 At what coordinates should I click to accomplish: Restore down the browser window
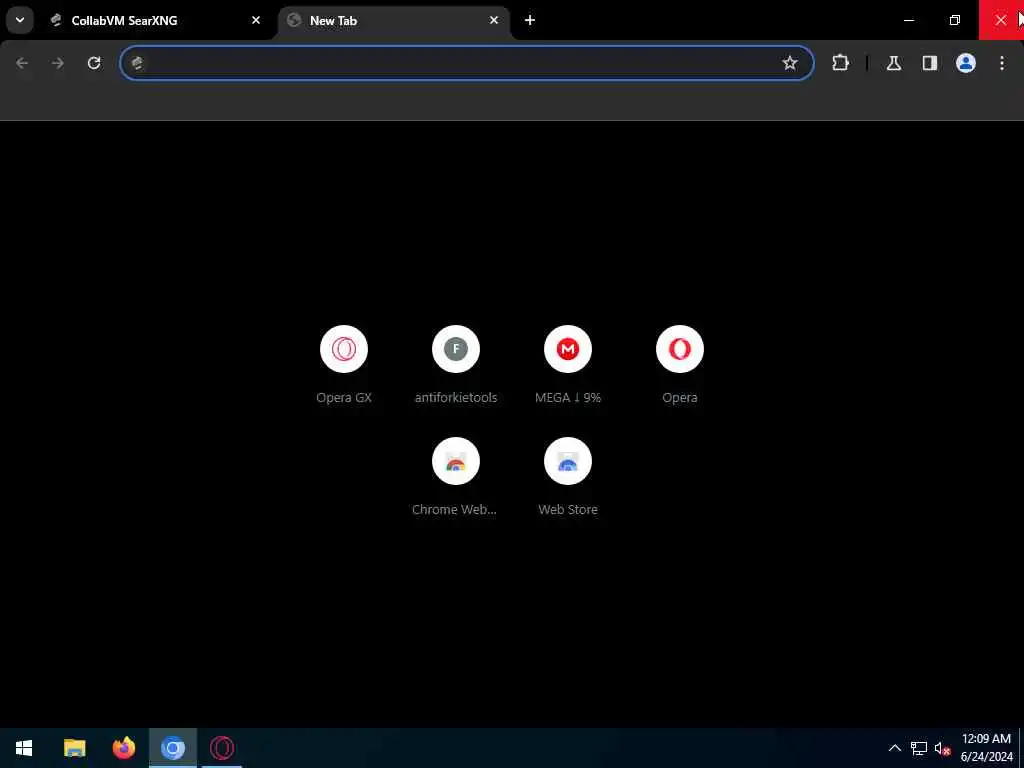954,20
